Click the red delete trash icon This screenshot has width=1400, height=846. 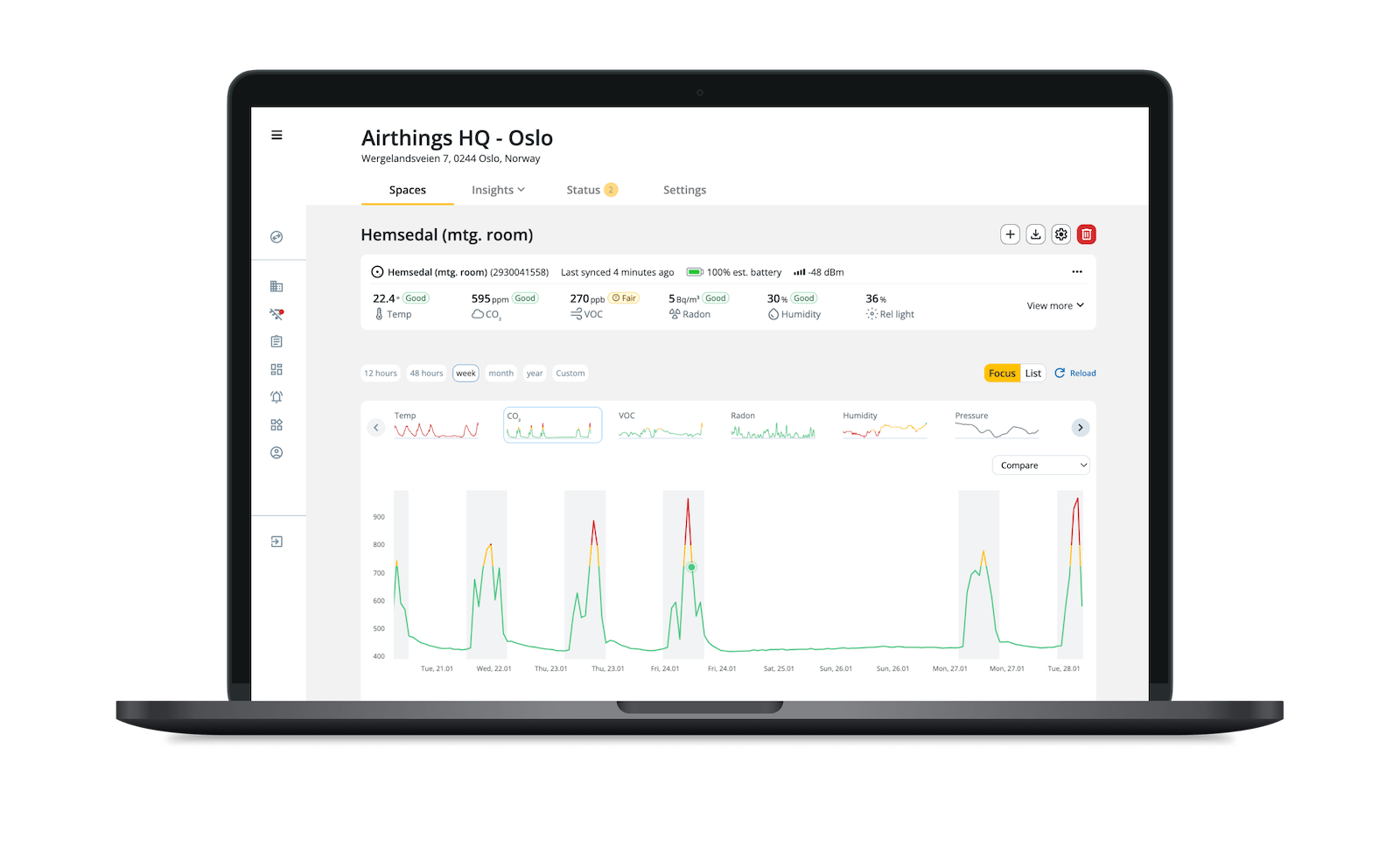[x=1086, y=234]
